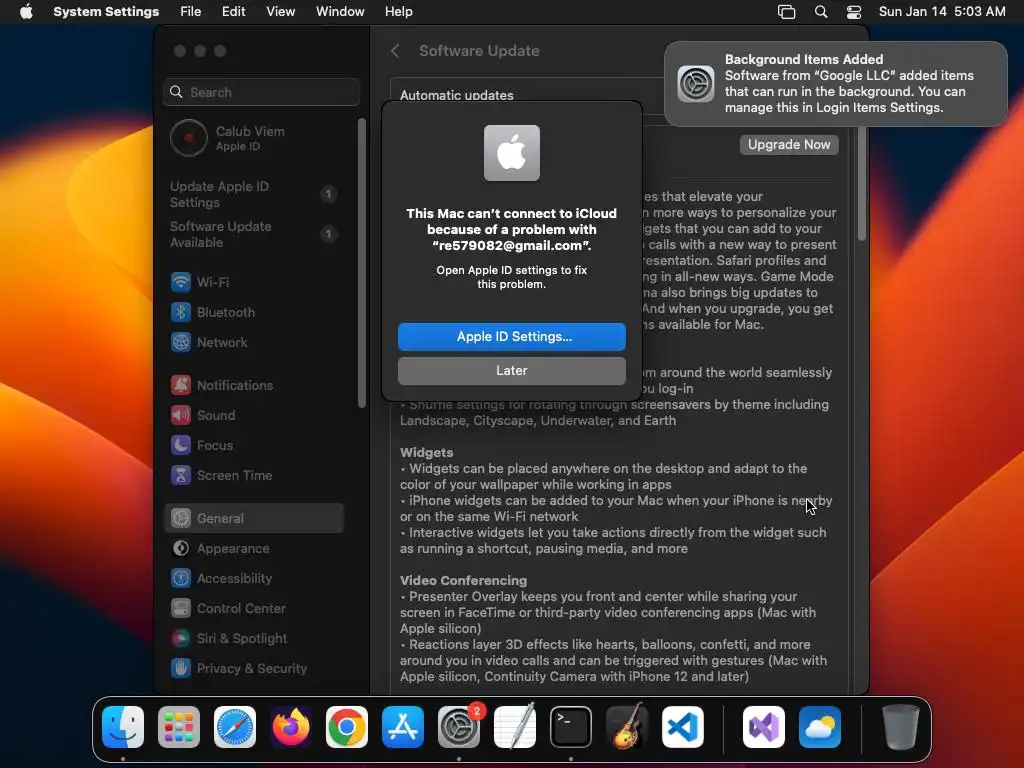Open TextEdit from the Dock

(515, 727)
